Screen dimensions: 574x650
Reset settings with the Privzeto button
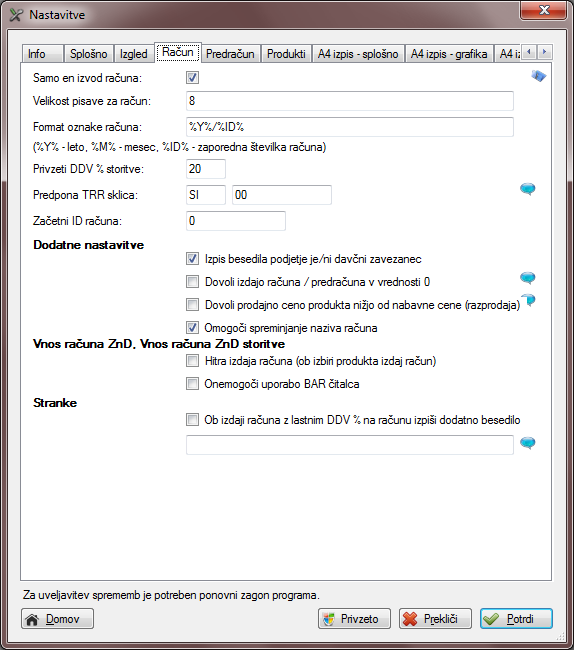coord(354,618)
